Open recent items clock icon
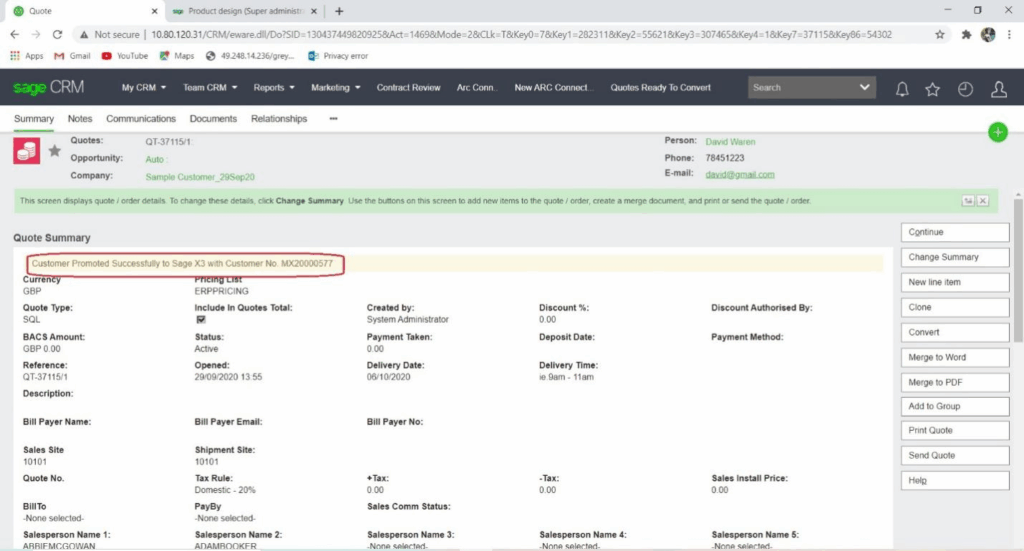Screen dimensions: 1024x551 pos(965,89)
